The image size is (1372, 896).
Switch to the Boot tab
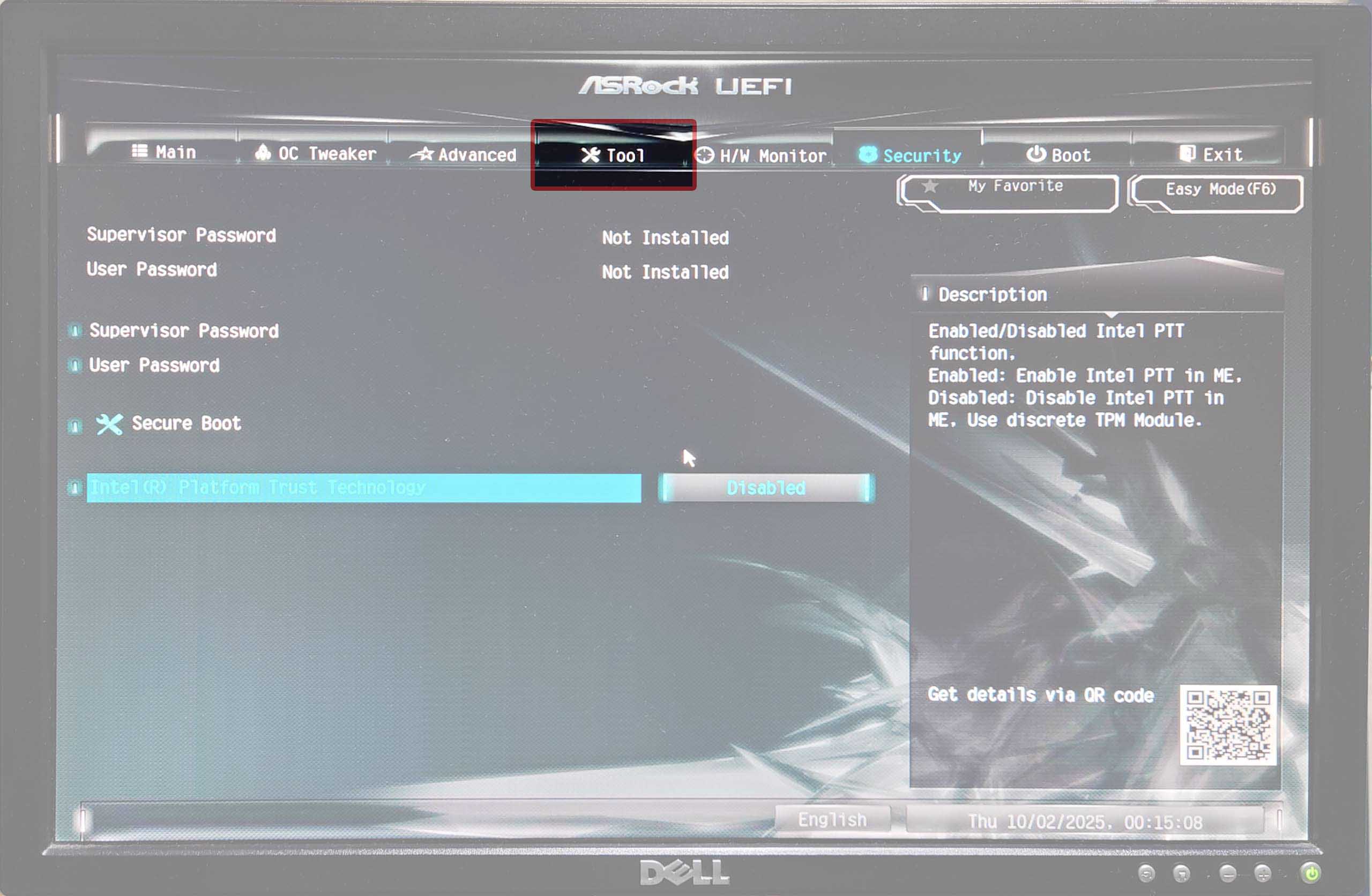(1060, 154)
